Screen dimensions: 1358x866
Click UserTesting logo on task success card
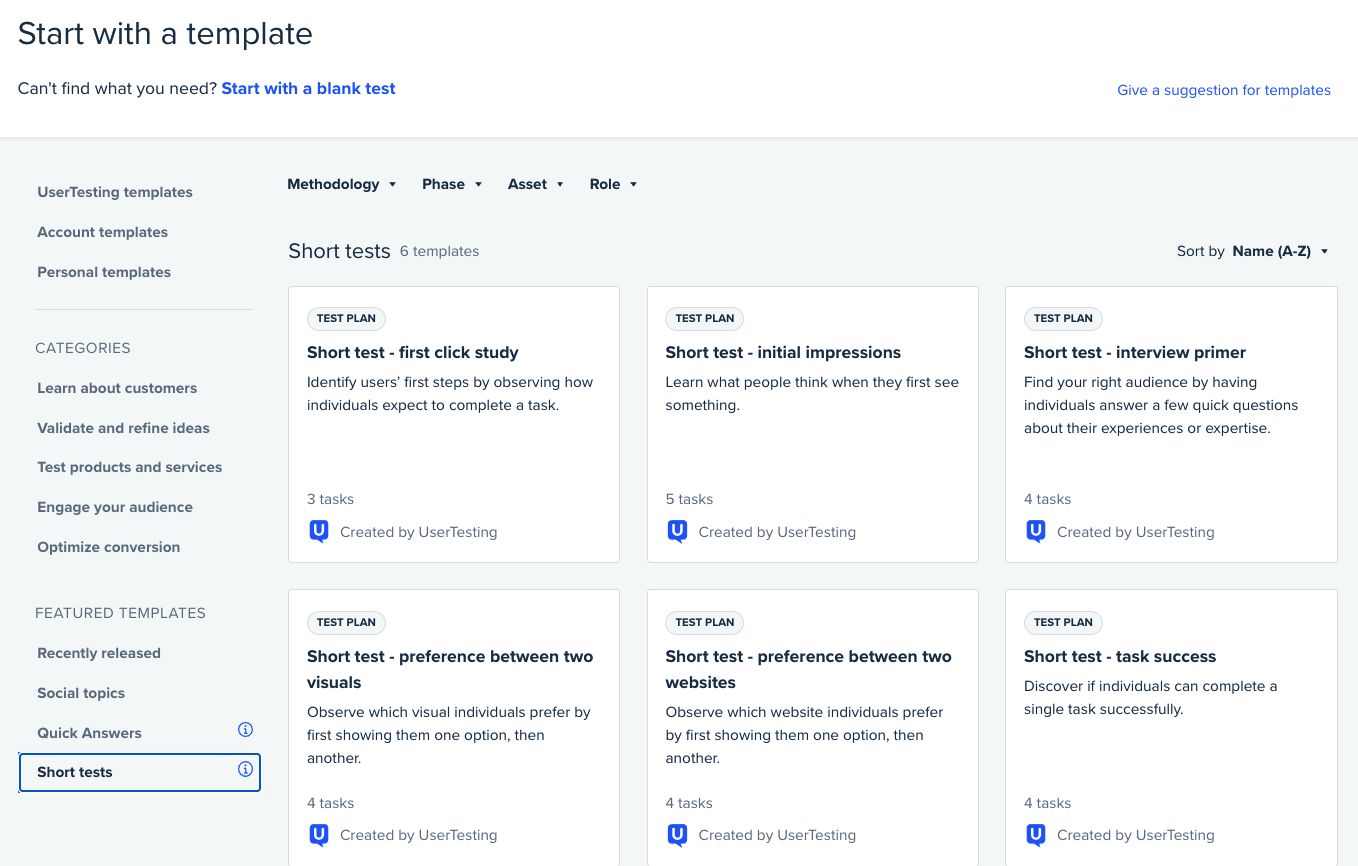[1036, 835]
